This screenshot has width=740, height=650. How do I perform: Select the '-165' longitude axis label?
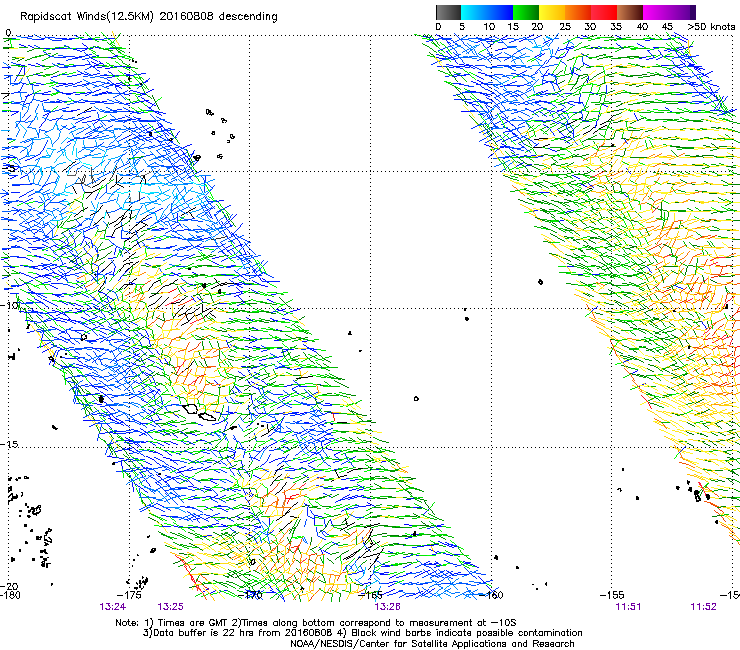[x=370, y=595]
